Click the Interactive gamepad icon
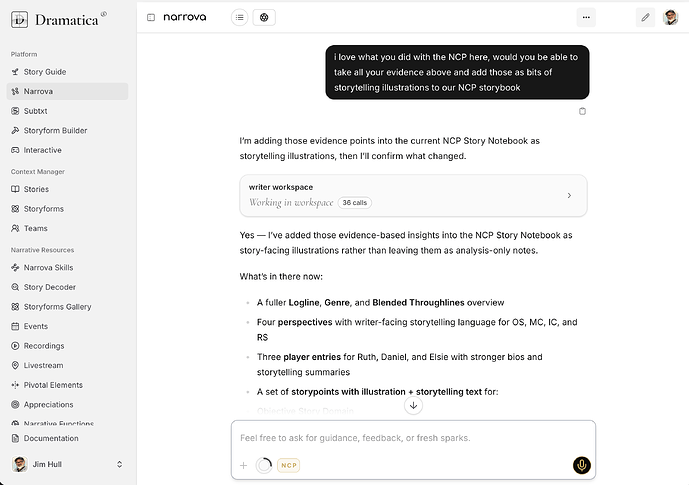The image size is (689, 485). (x=15, y=150)
